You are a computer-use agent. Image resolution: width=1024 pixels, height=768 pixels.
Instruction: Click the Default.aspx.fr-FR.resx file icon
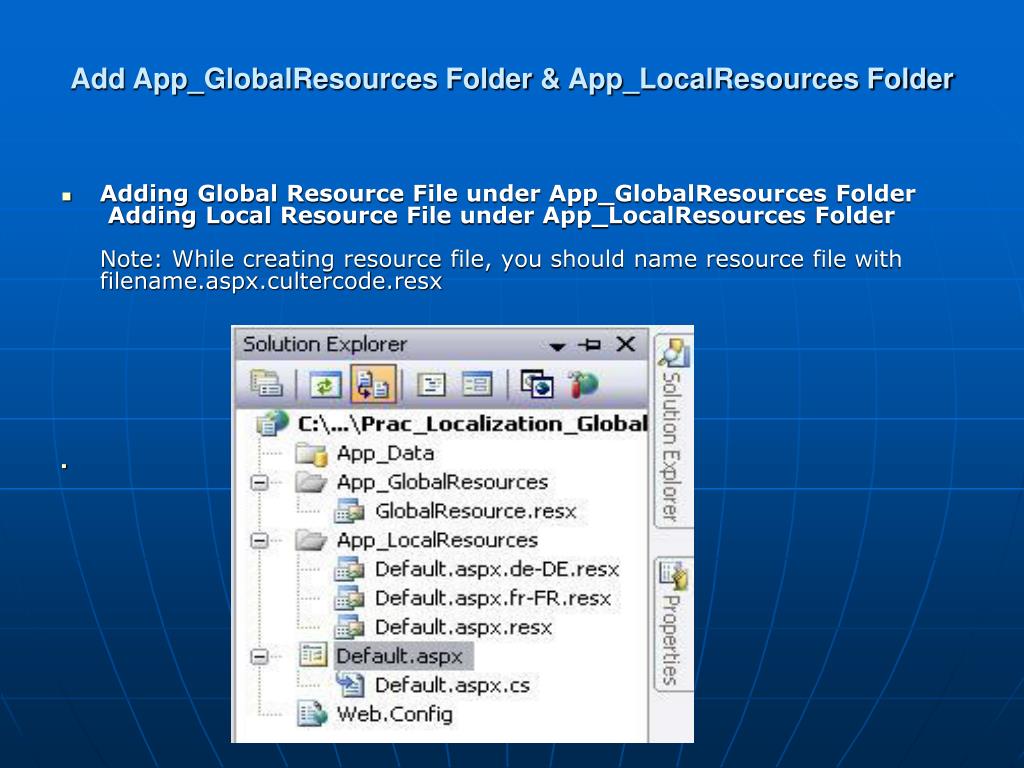click(349, 598)
